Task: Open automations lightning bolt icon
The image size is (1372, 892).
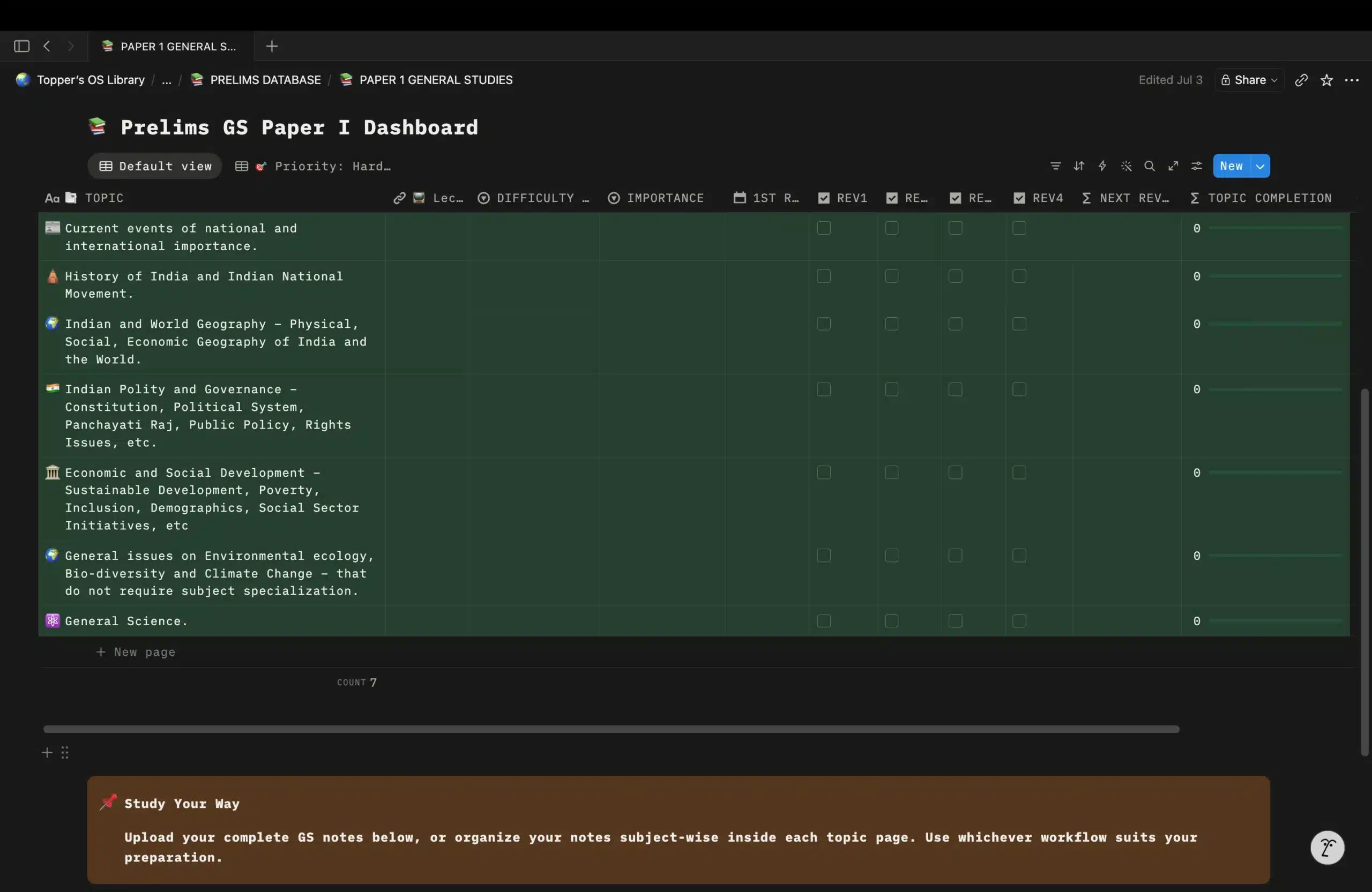Action: tap(1102, 166)
